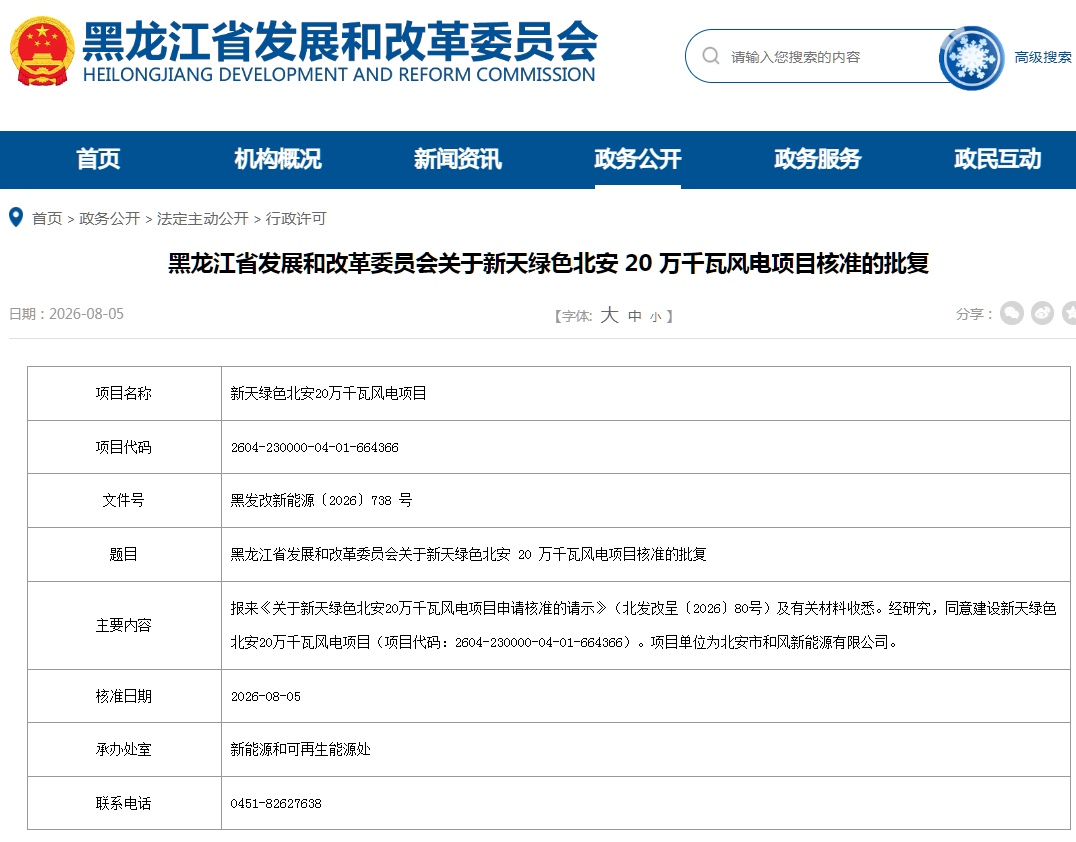
Task: Click the article headline about 北安风电项目
Action: point(548,264)
